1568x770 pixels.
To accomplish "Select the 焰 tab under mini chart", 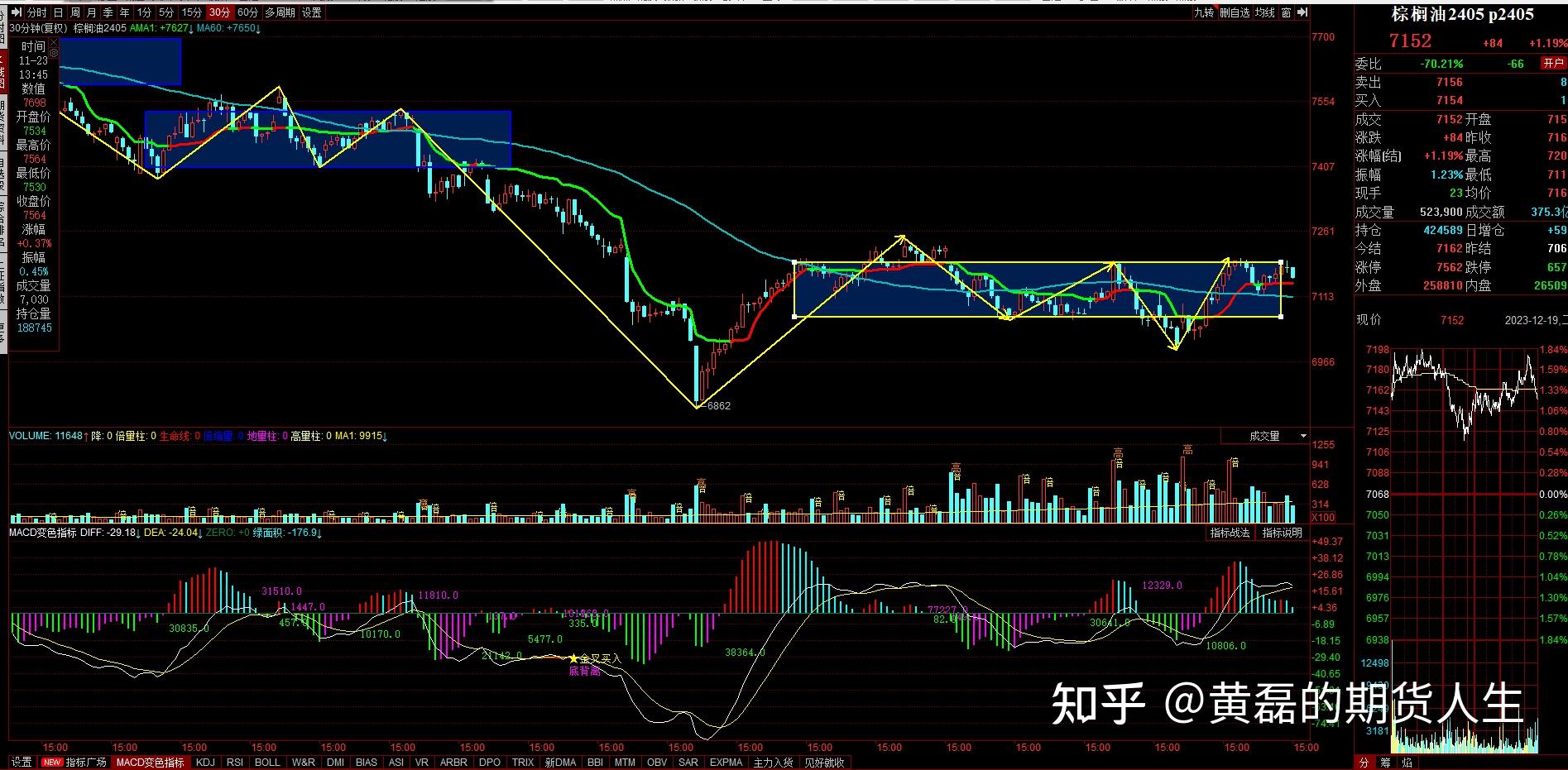I will (1407, 763).
